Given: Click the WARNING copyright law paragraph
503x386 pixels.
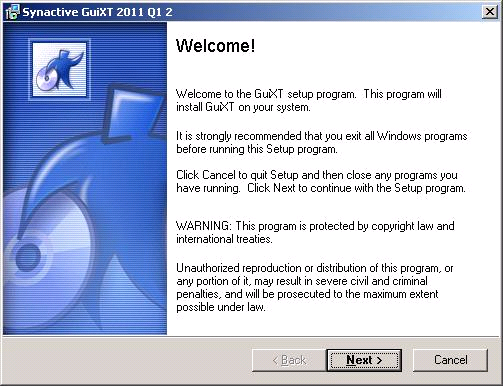Looking at the screenshot, I should coord(315,232).
